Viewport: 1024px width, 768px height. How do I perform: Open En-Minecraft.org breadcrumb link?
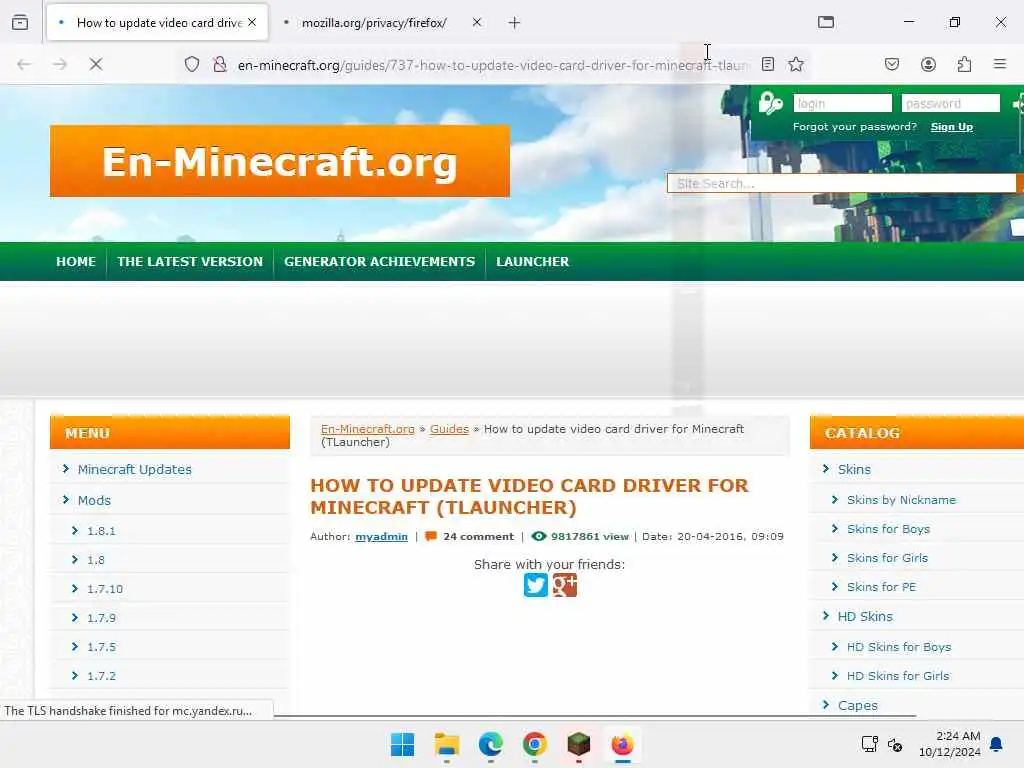368,429
